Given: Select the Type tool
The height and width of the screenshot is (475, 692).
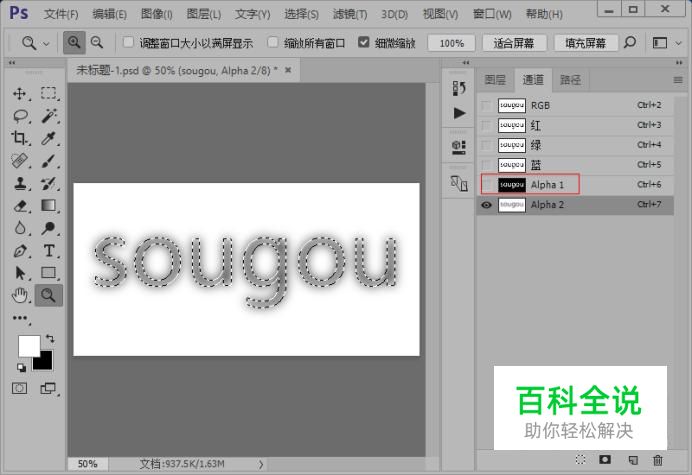Looking at the screenshot, I should point(49,251).
